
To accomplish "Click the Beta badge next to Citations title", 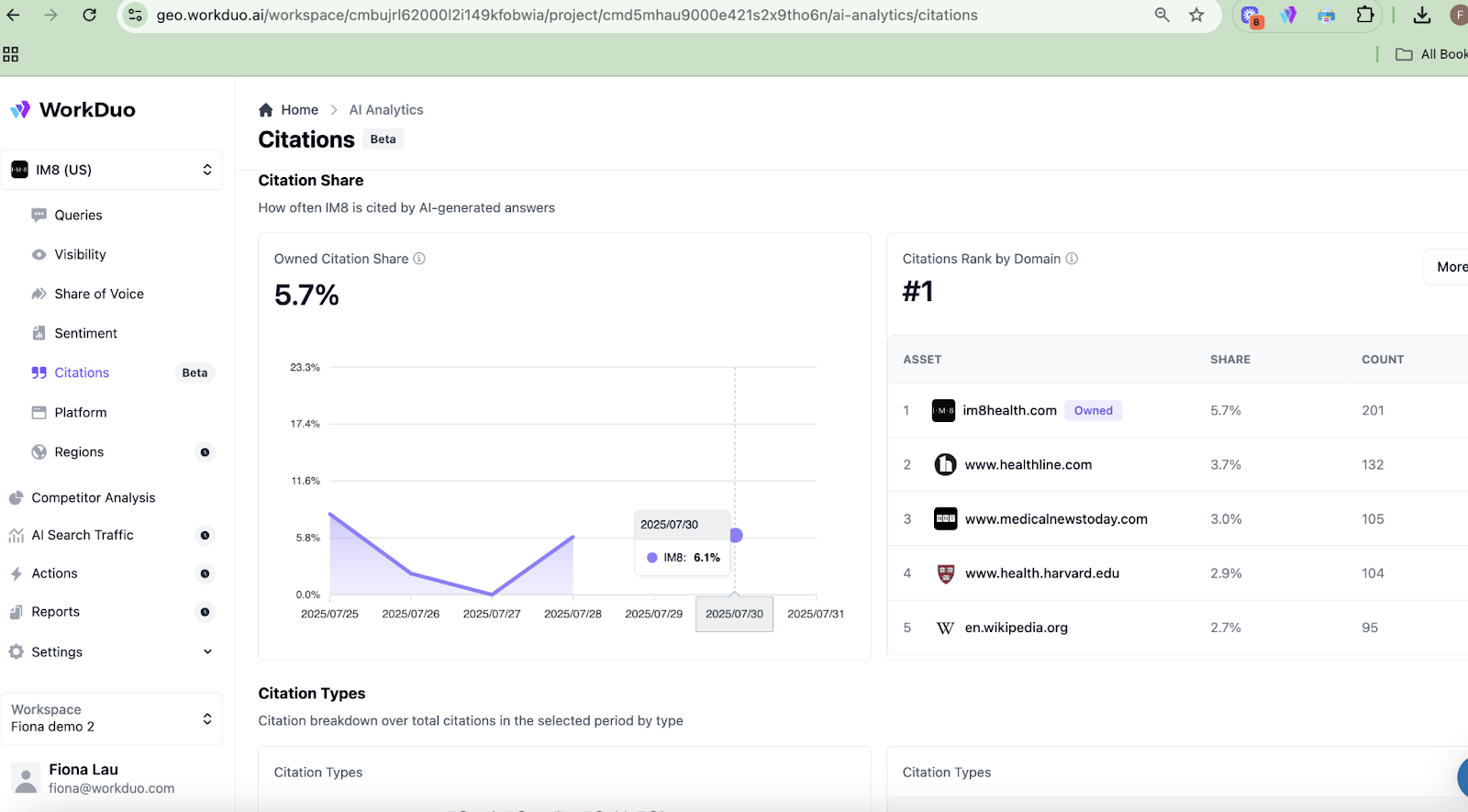I will (x=384, y=139).
